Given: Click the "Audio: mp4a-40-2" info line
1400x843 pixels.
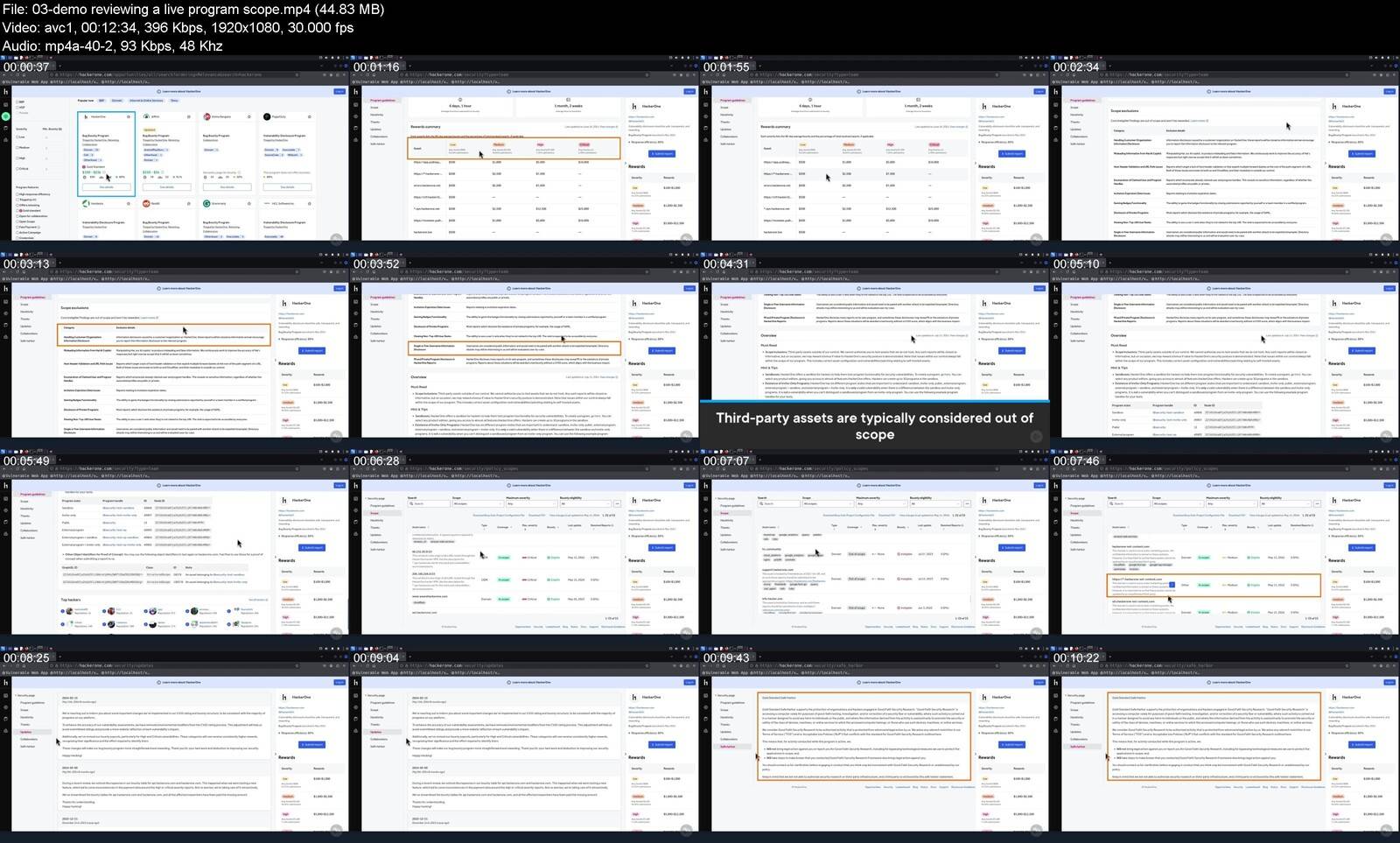Looking at the screenshot, I should (112, 46).
